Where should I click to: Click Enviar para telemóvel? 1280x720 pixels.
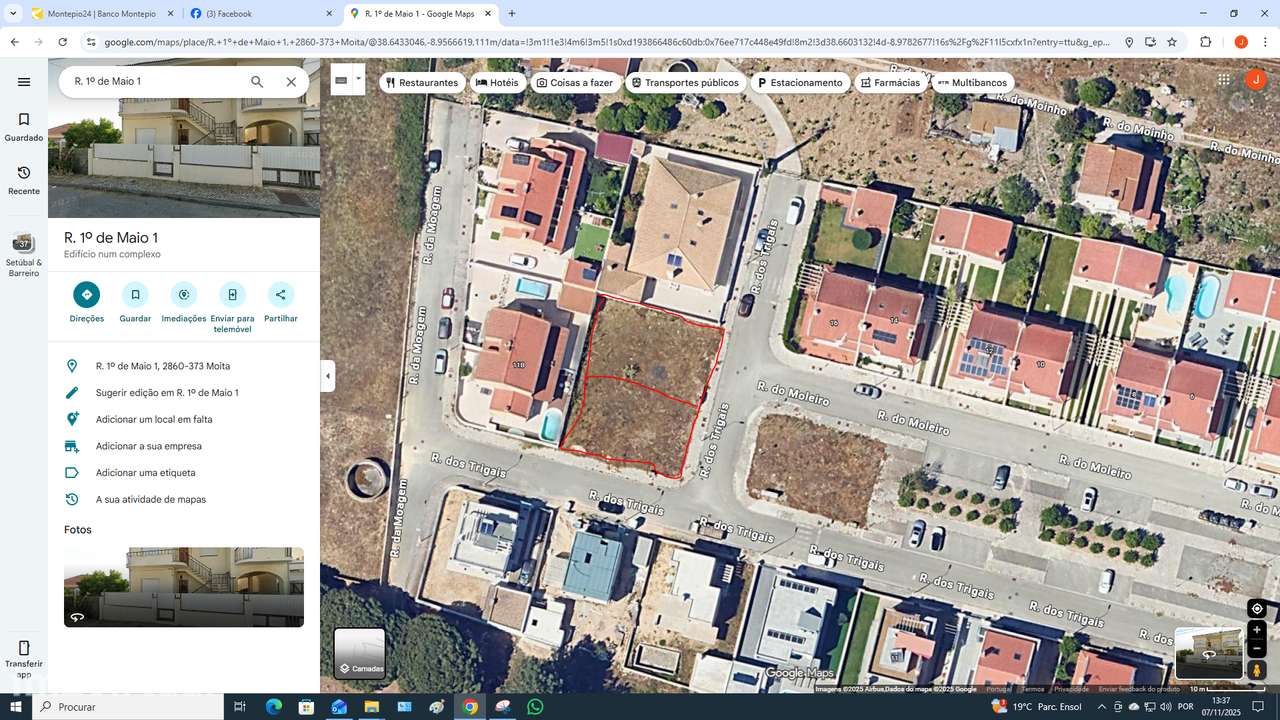pos(232,307)
